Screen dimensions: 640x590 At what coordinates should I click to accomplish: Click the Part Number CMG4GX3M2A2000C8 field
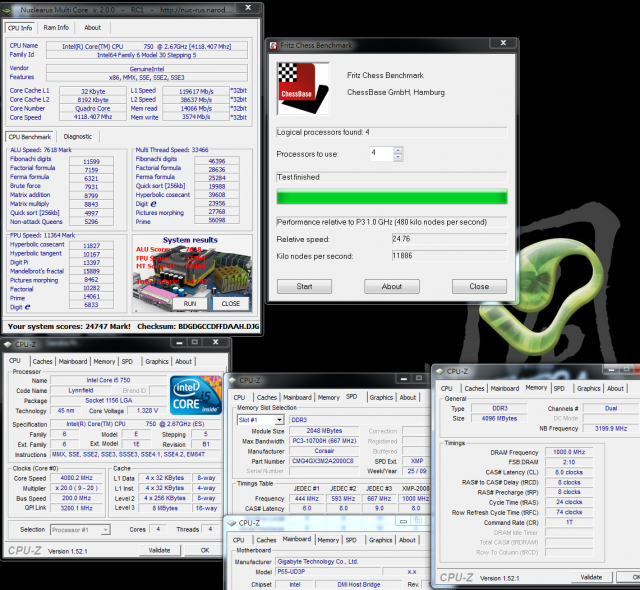(322, 461)
